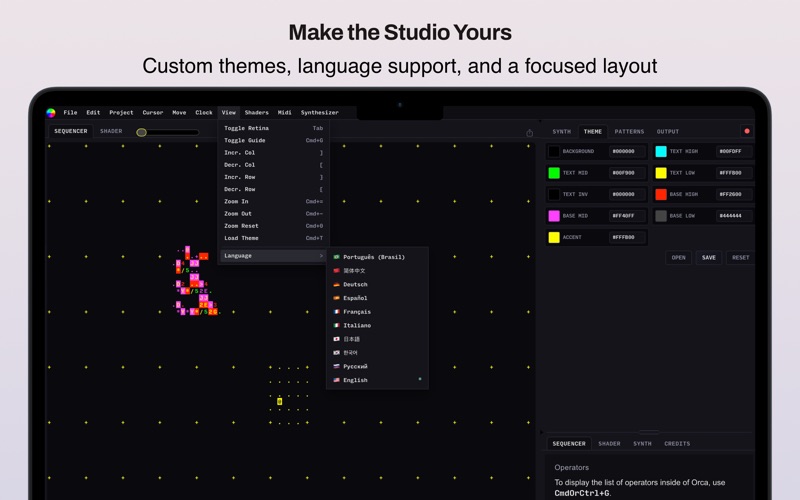Click the share icon above the sequencer grid
Viewport: 800px width, 500px height.
pos(530,133)
